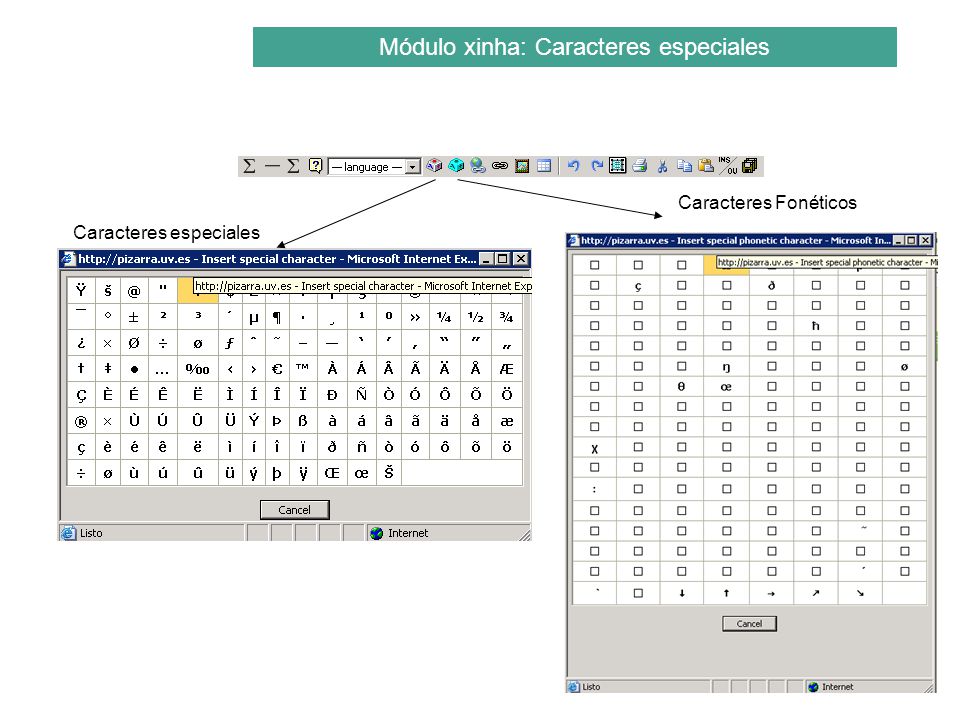Pick θ in the phonetic character window
Screen dimensions: 960x720
point(681,387)
